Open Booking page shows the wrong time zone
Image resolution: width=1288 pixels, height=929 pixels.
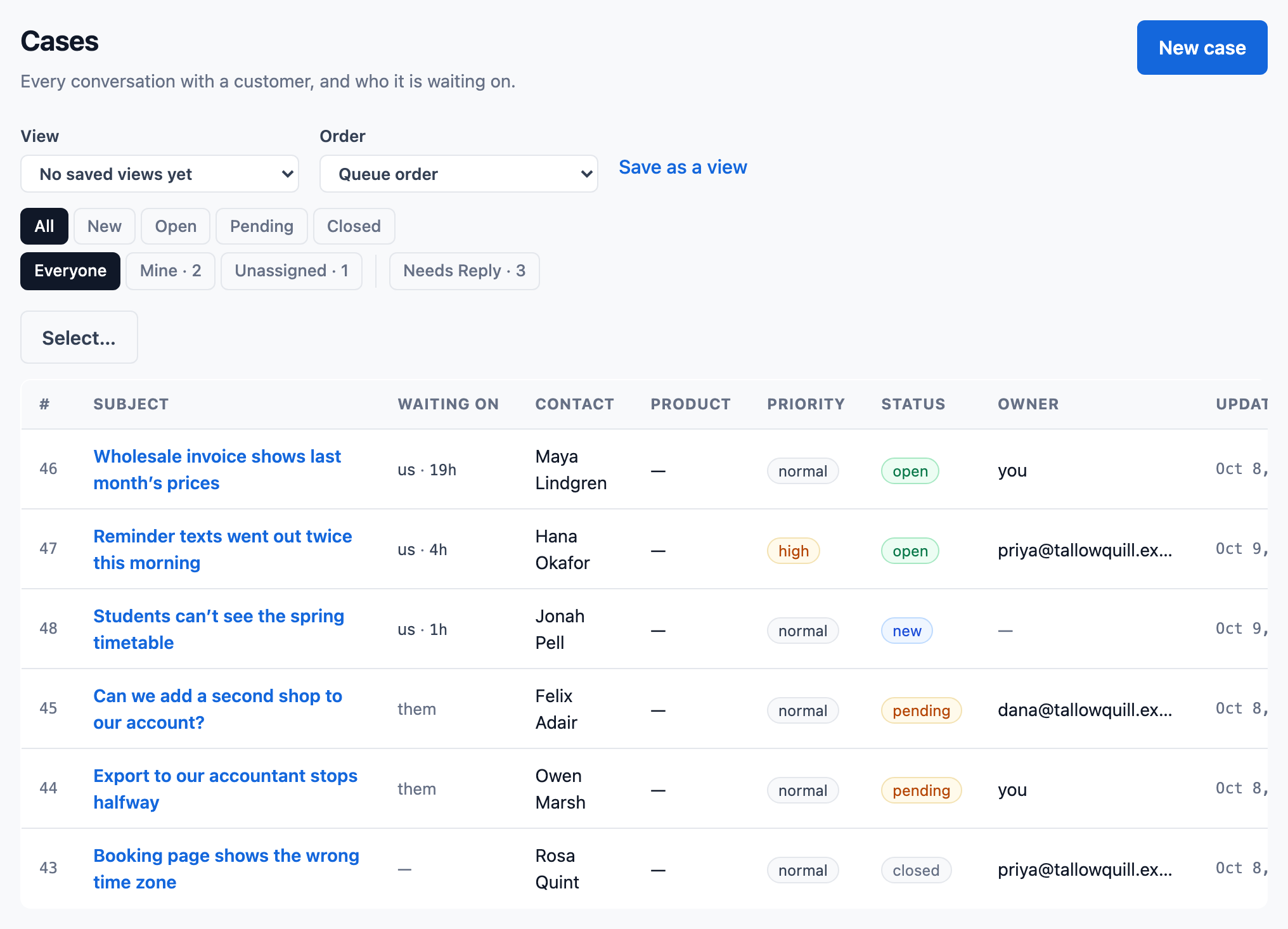point(226,869)
